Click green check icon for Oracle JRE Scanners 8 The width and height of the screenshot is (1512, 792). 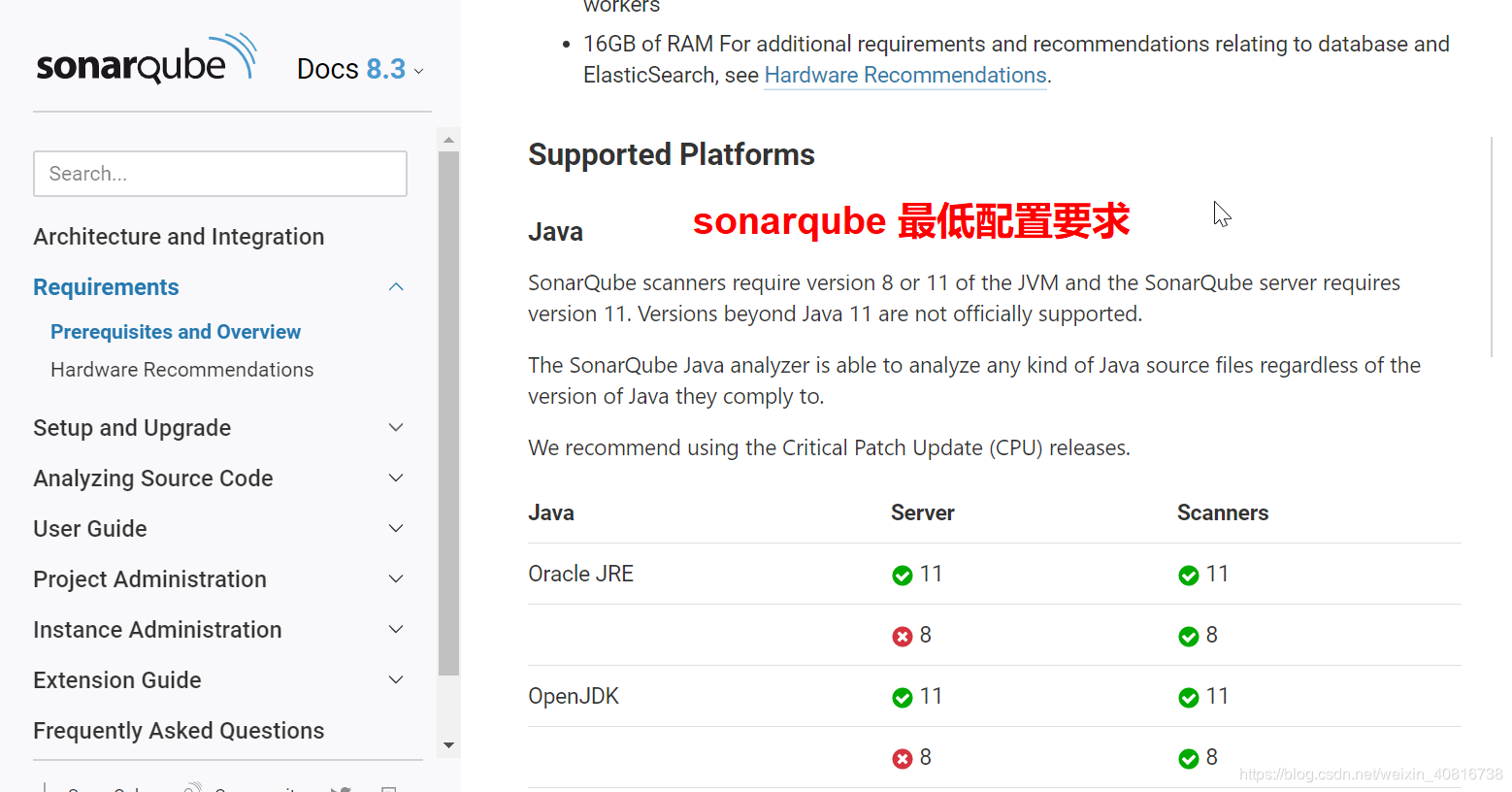pyautogui.click(x=1189, y=637)
